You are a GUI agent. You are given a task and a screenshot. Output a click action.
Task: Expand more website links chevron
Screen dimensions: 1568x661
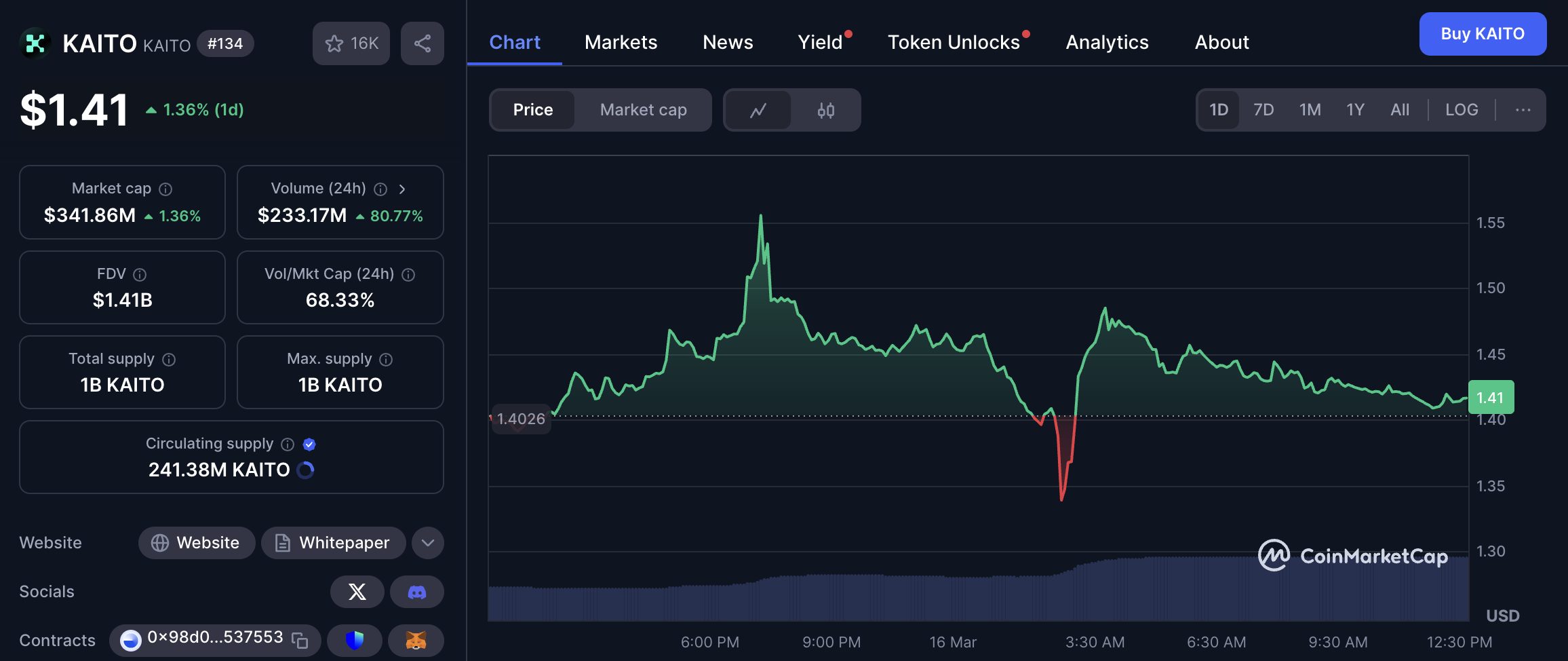click(x=427, y=543)
